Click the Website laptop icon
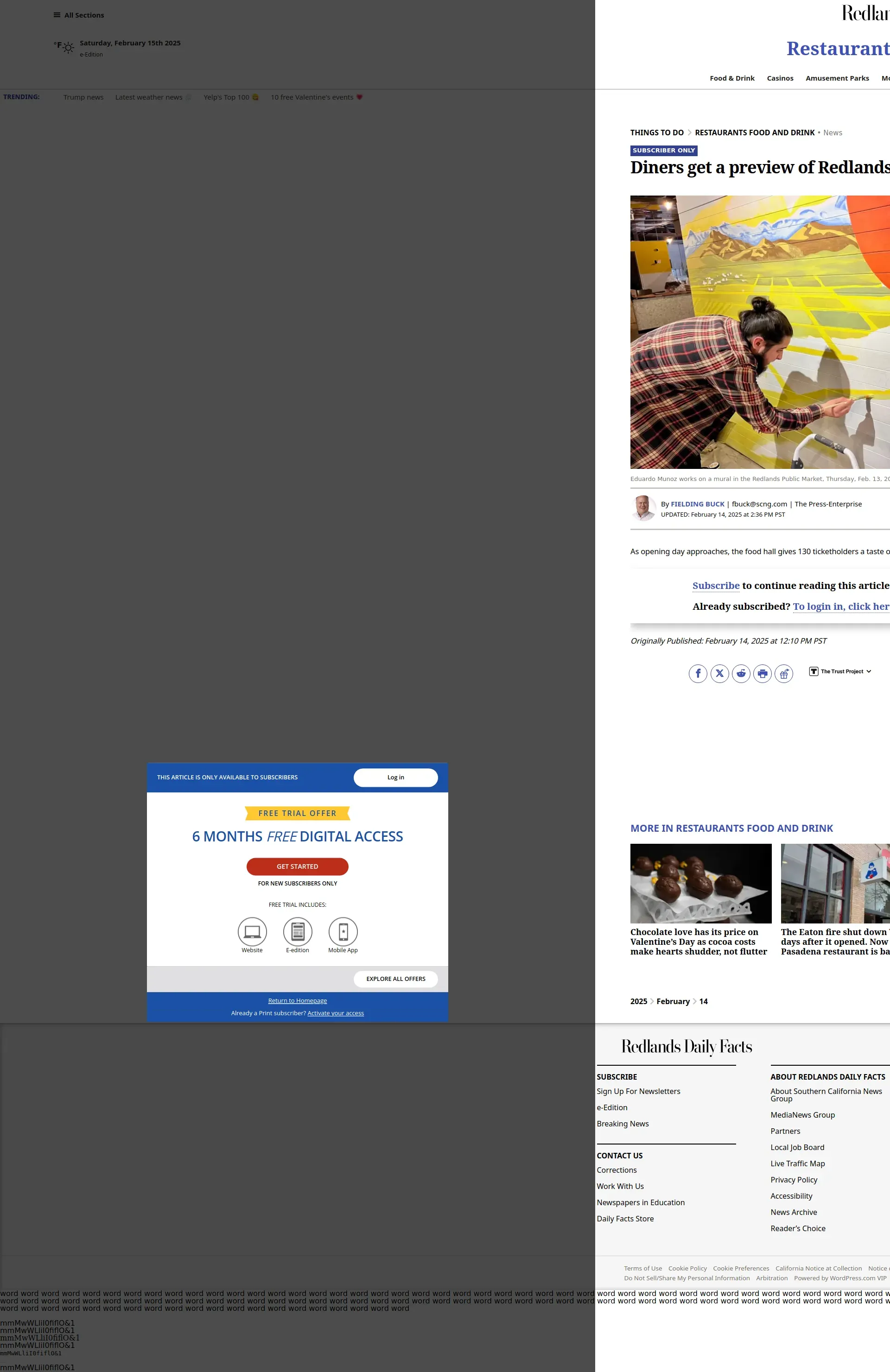The image size is (890, 1372). pyautogui.click(x=252, y=931)
